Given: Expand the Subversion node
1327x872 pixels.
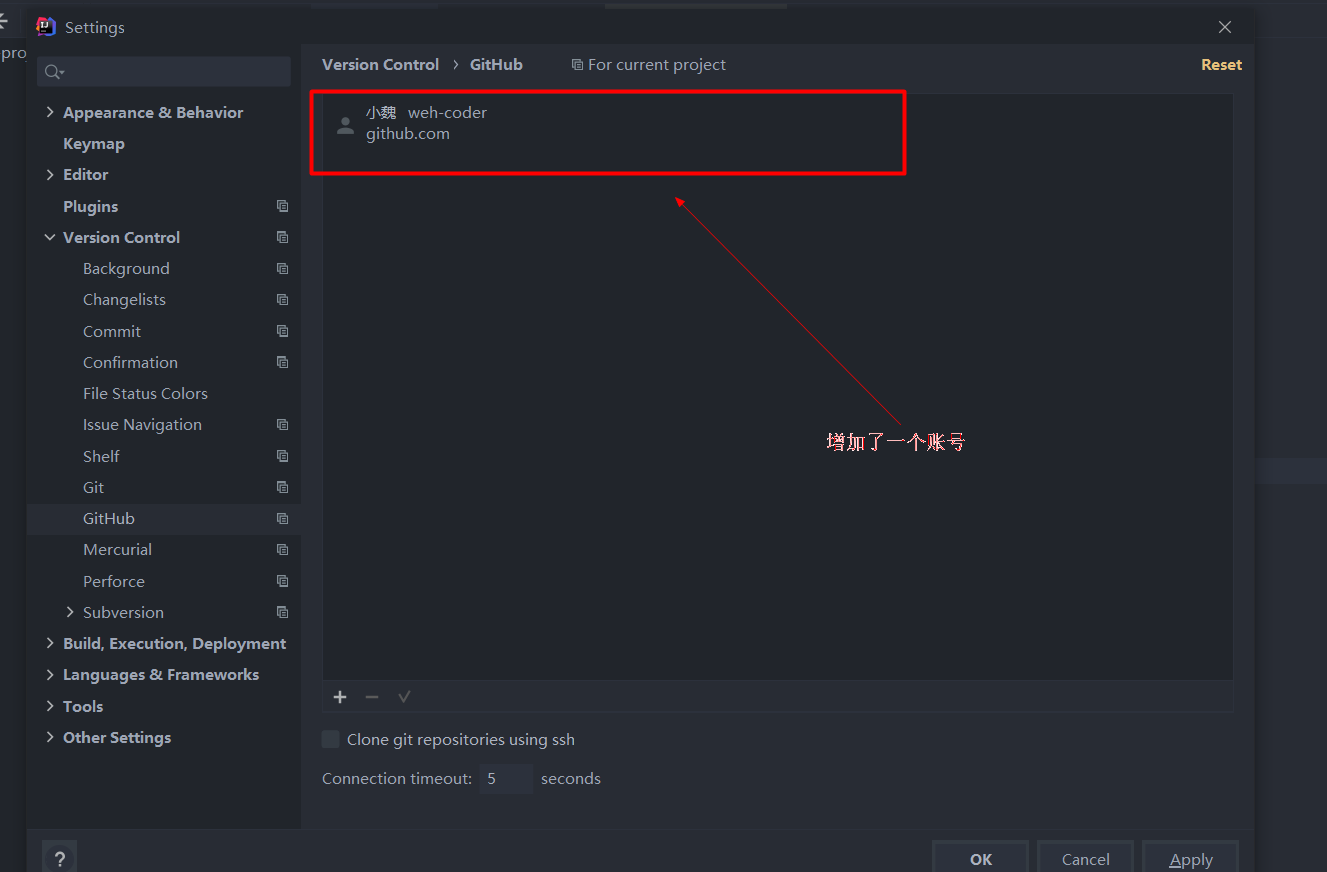Looking at the screenshot, I should [70, 612].
